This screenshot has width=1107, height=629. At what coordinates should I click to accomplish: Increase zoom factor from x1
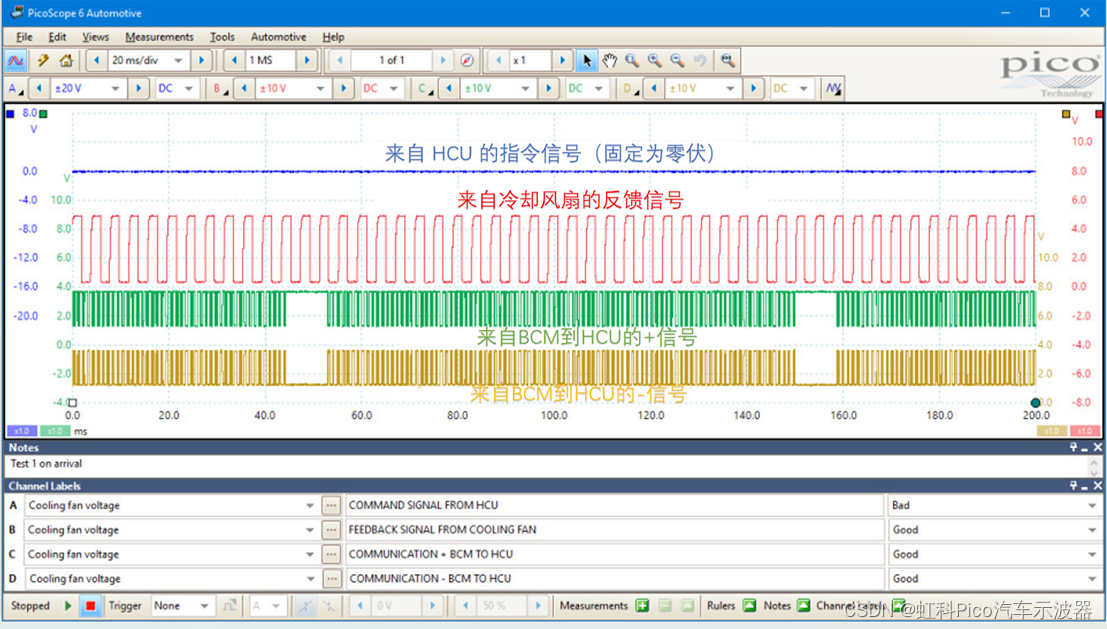point(563,61)
